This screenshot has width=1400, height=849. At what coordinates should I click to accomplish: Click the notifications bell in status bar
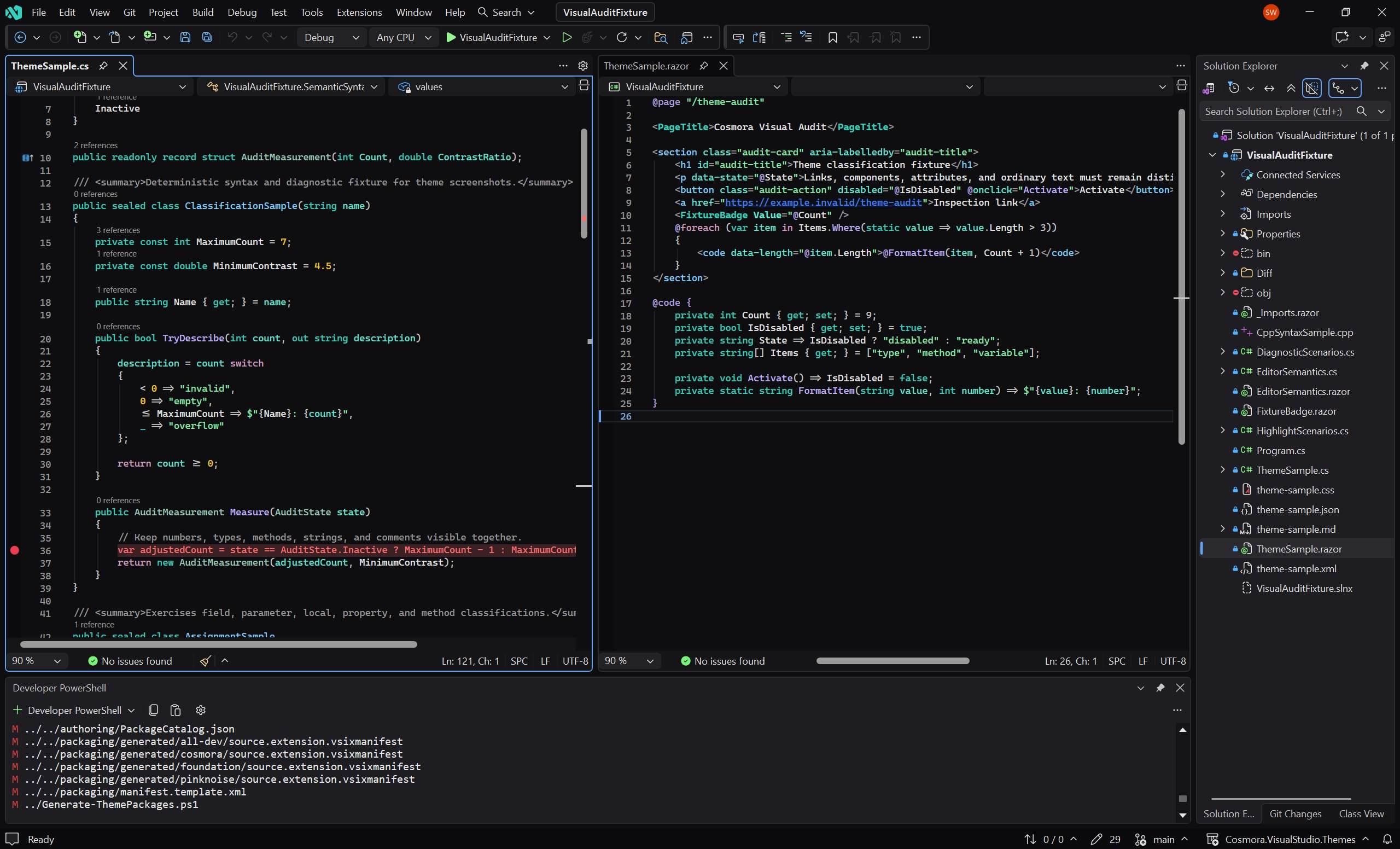click(1387, 839)
